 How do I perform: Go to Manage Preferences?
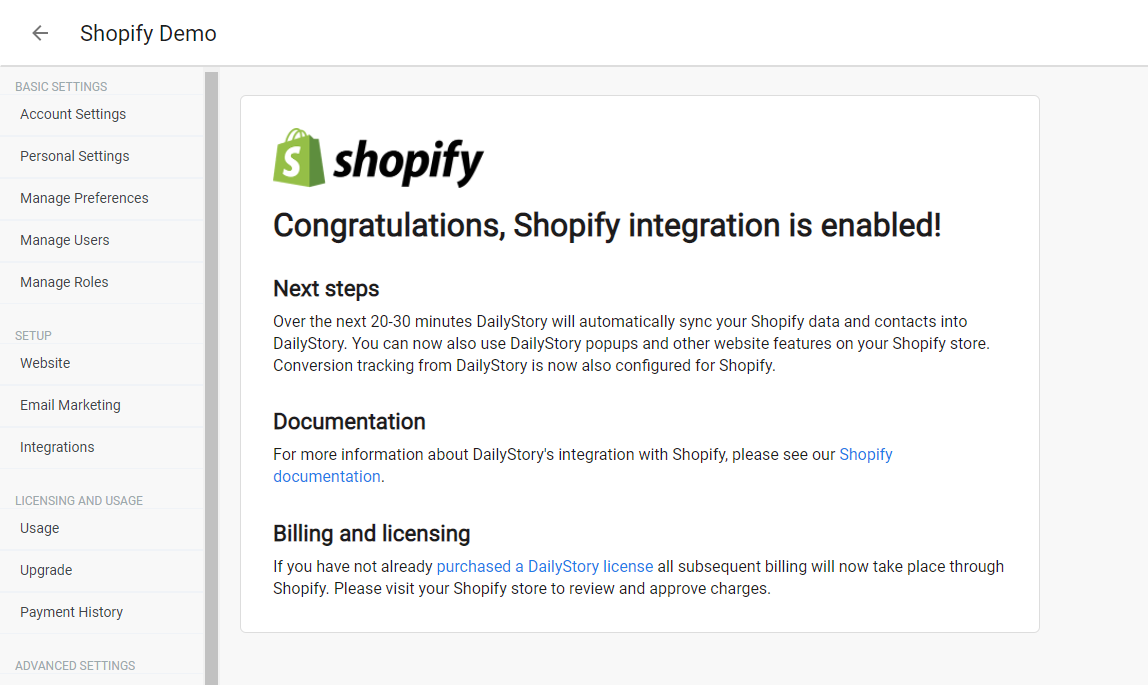pyautogui.click(x=102, y=198)
